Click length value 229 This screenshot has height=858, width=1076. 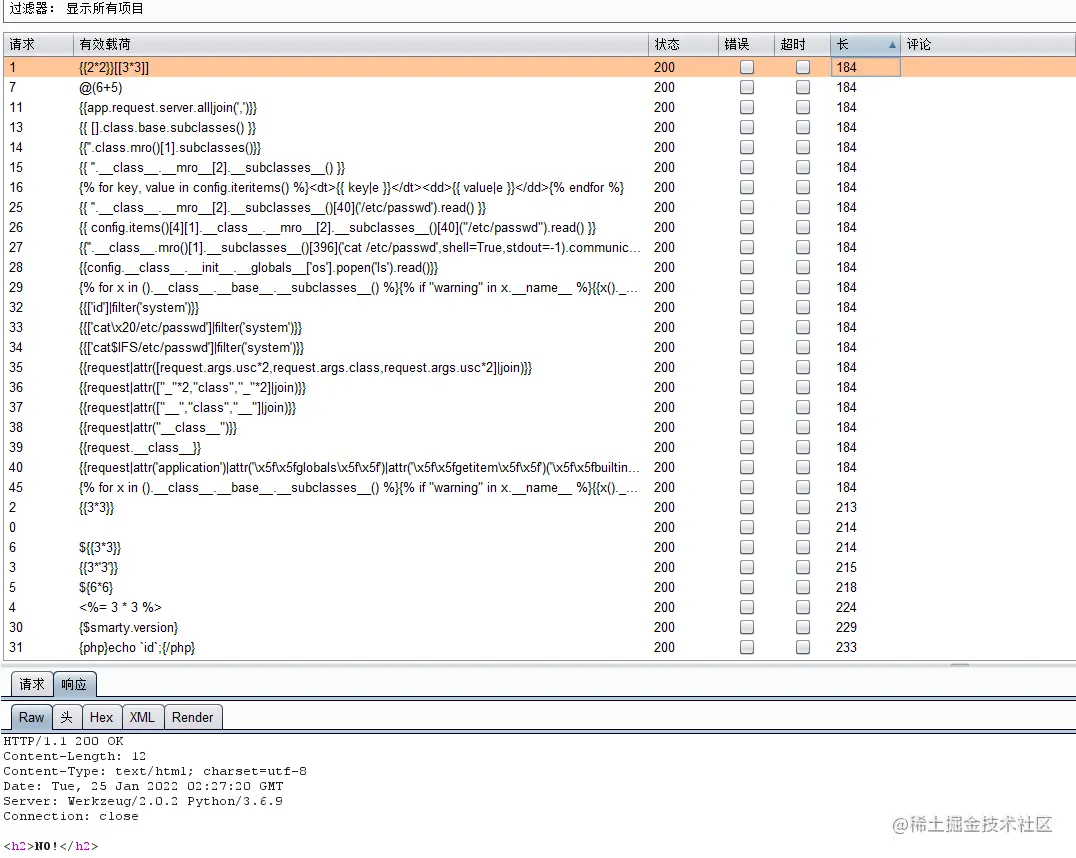click(x=846, y=627)
